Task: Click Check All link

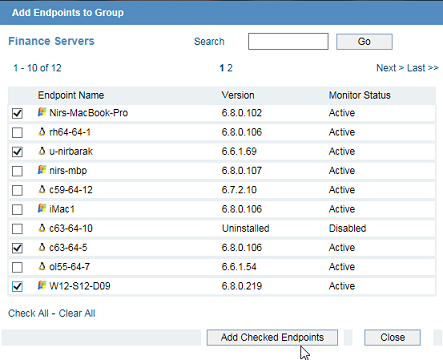Action: [x=28, y=313]
